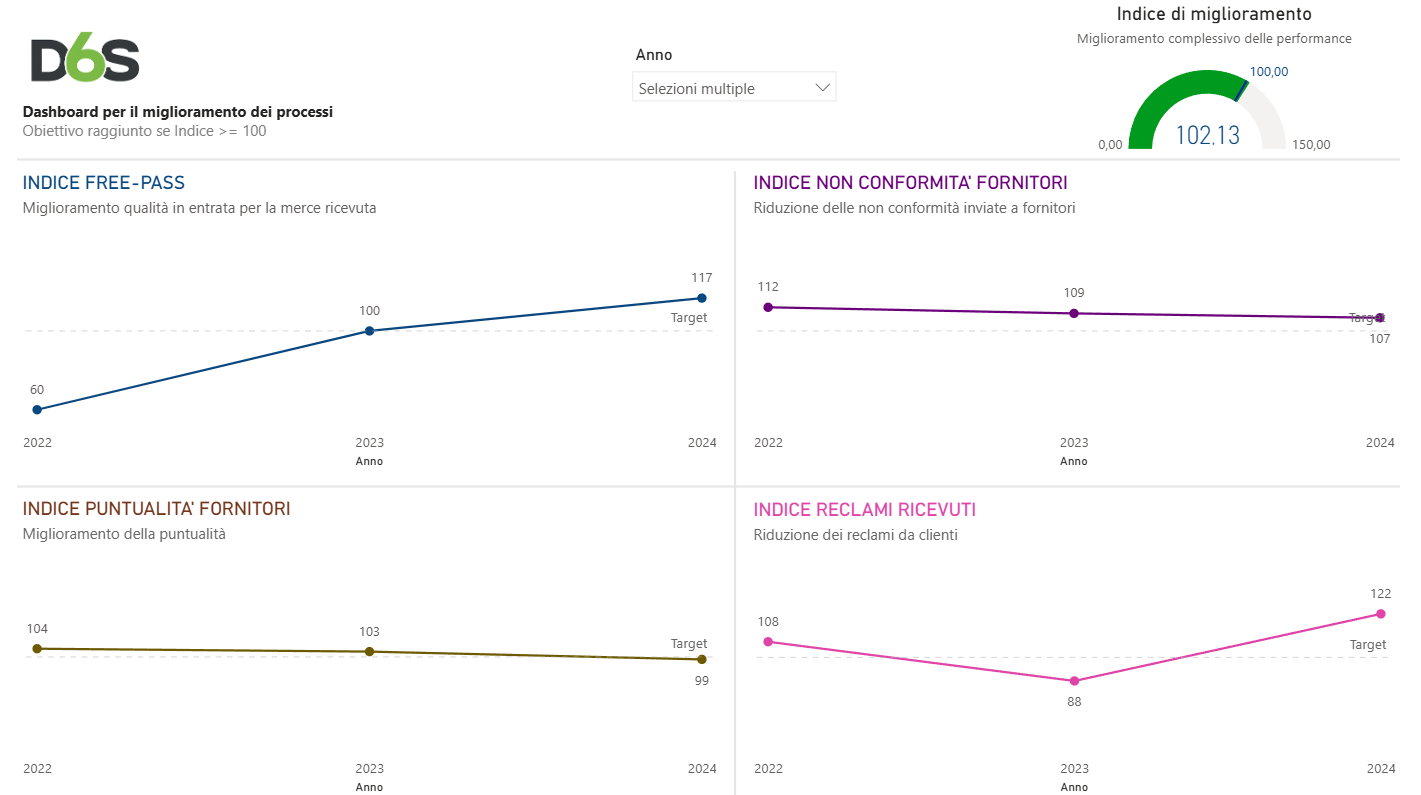Screen dimensions: 1421x795
Task: Click the 2023 point (109) in Non Conformità chart
Action: point(1074,314)
